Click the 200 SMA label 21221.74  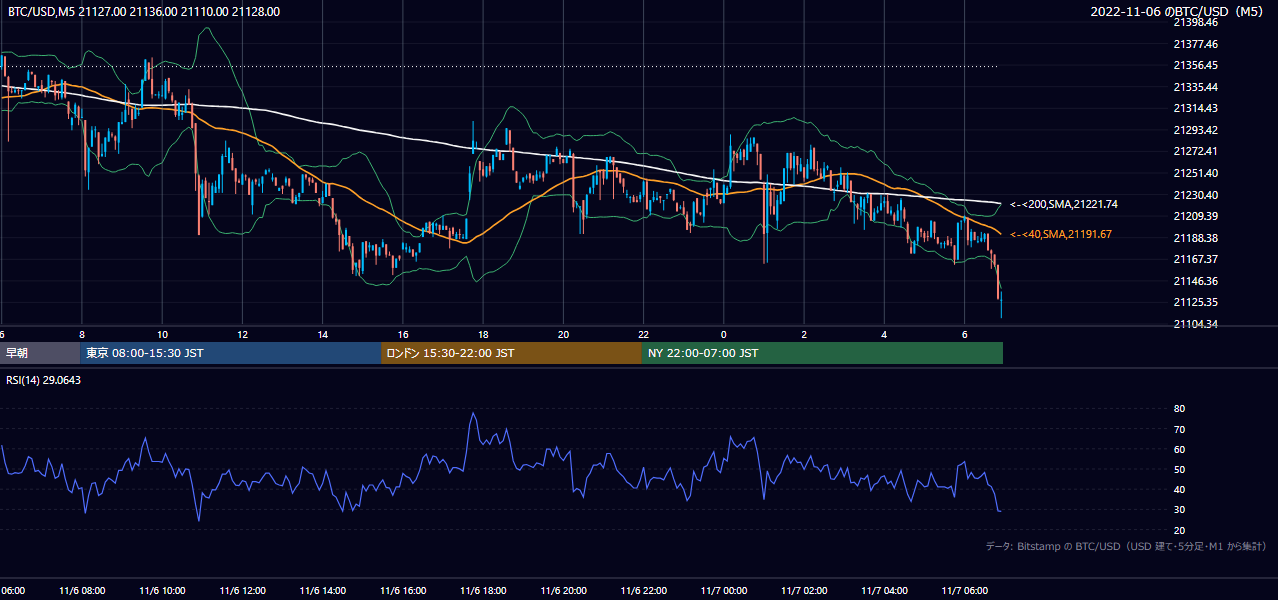[x=1064, y=204]
